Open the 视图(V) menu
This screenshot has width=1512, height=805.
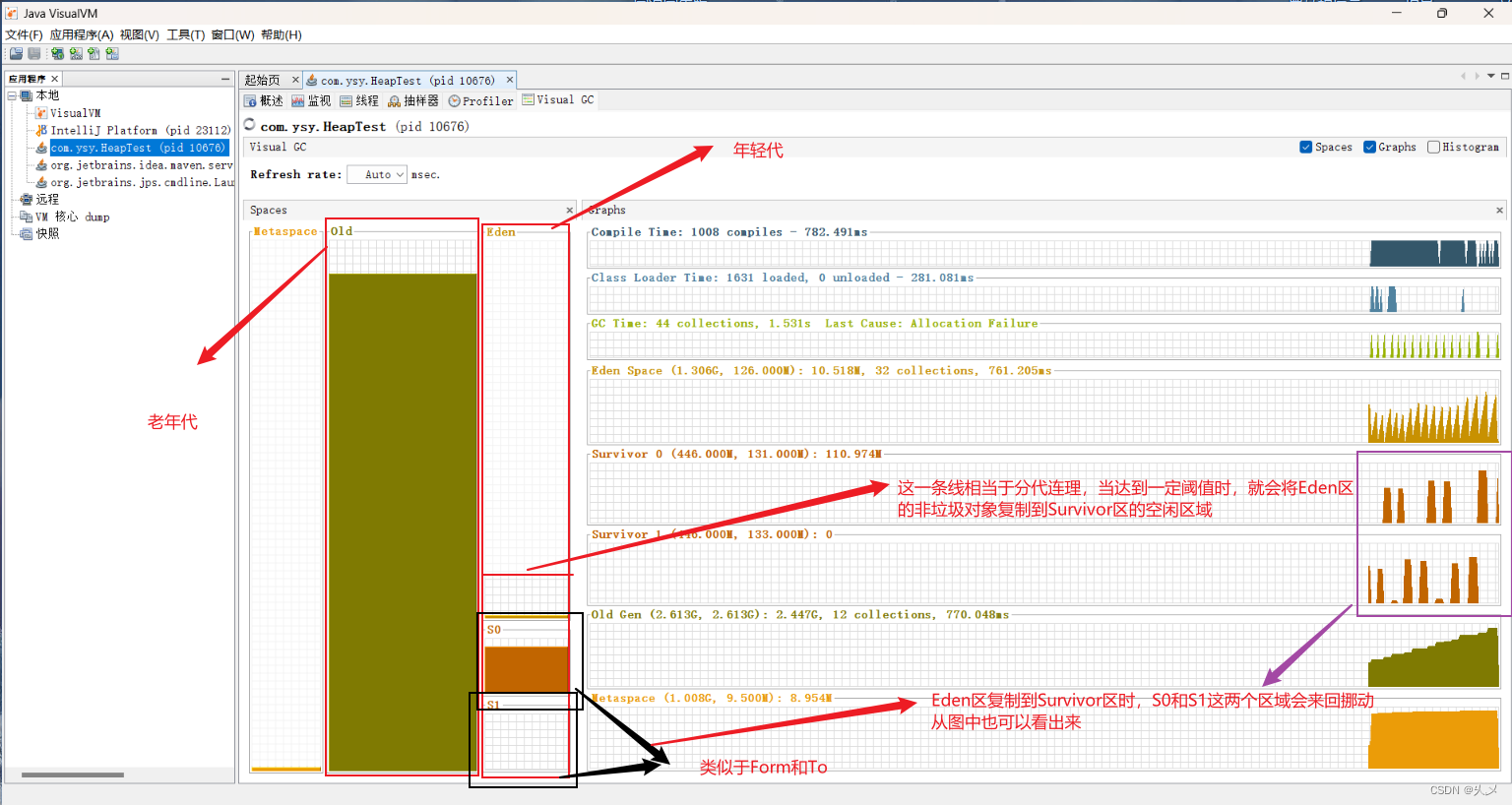pyautogui.click(x=140, y=34)
